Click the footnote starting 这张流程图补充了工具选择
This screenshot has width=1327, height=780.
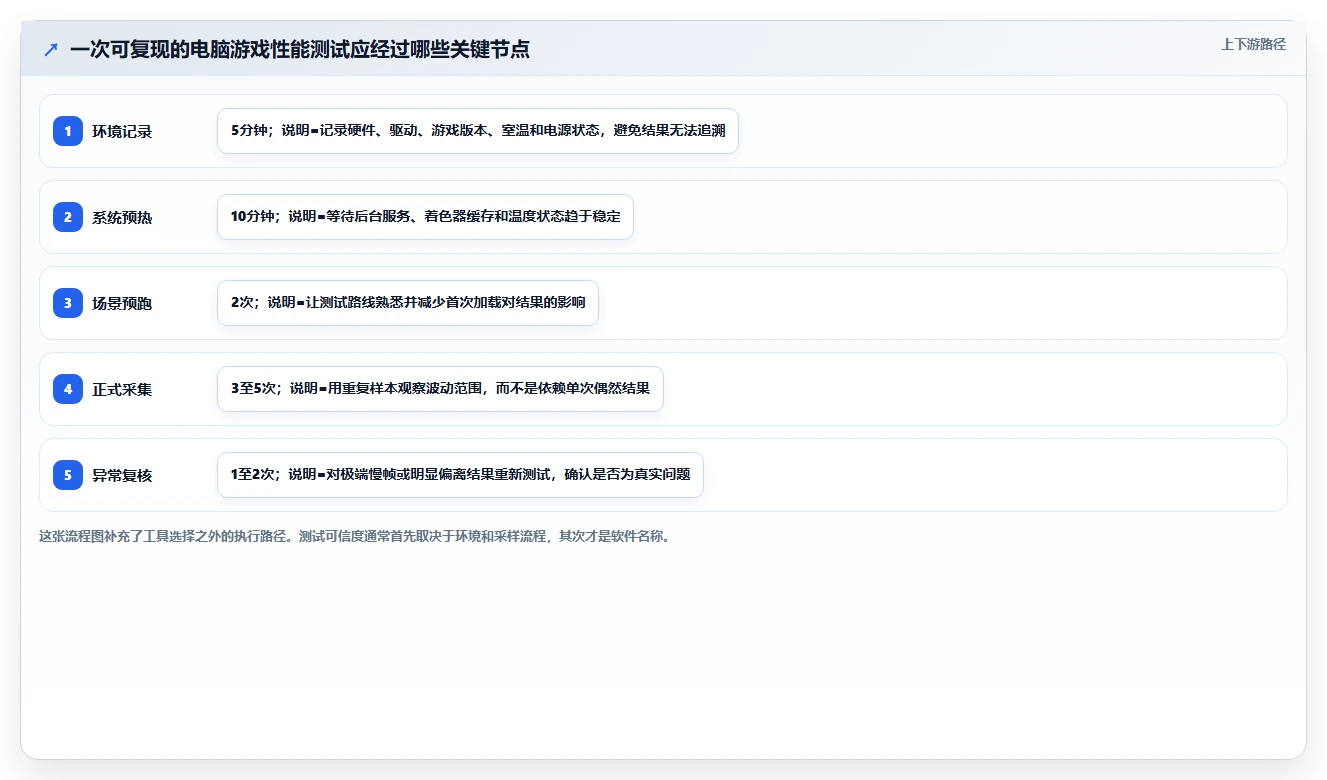(354, 536)
